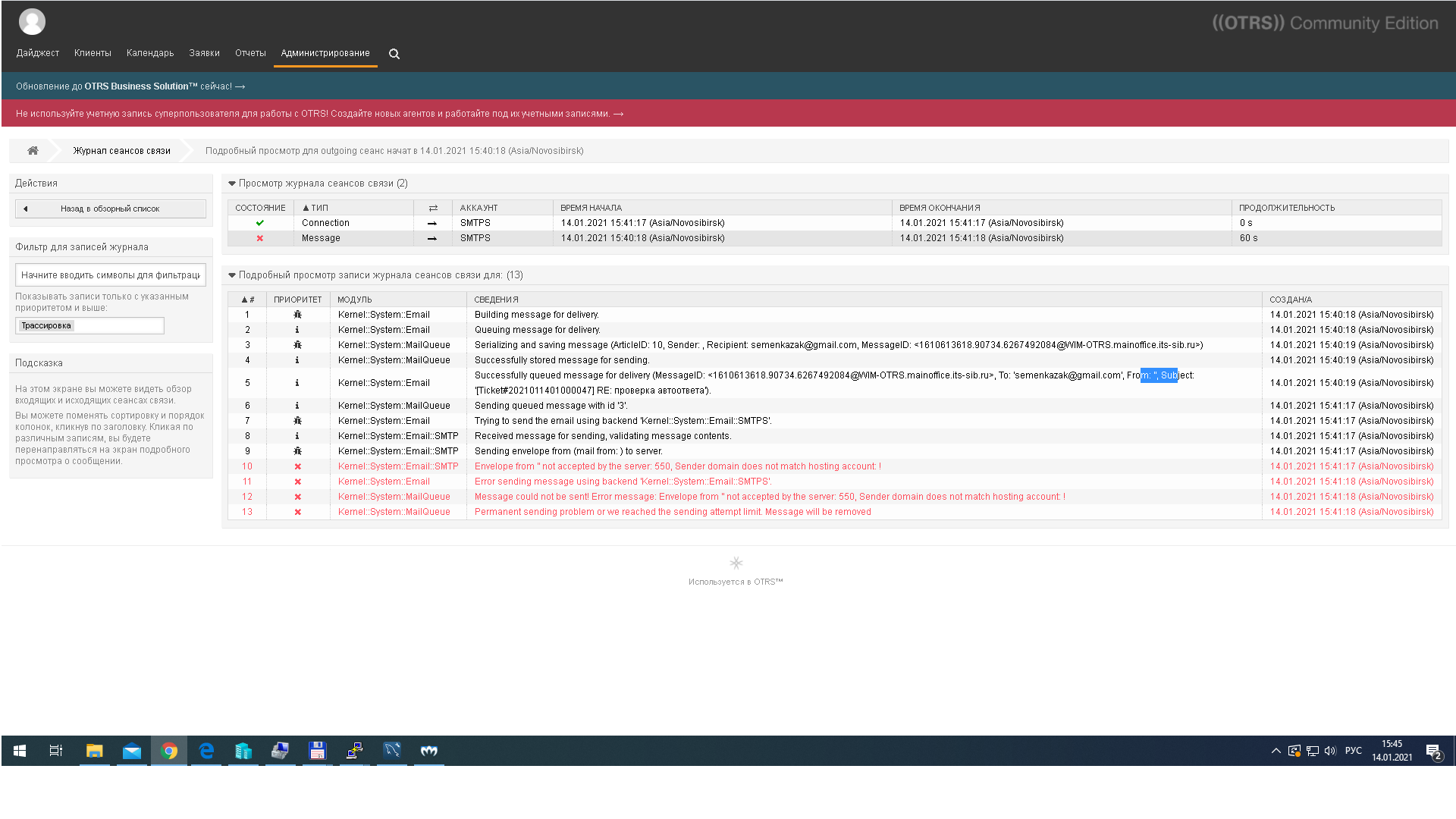Collapse 'Подробный просмотр записи журнала' section
This screenshot has height=819, width=1456.
pos(232,275)
